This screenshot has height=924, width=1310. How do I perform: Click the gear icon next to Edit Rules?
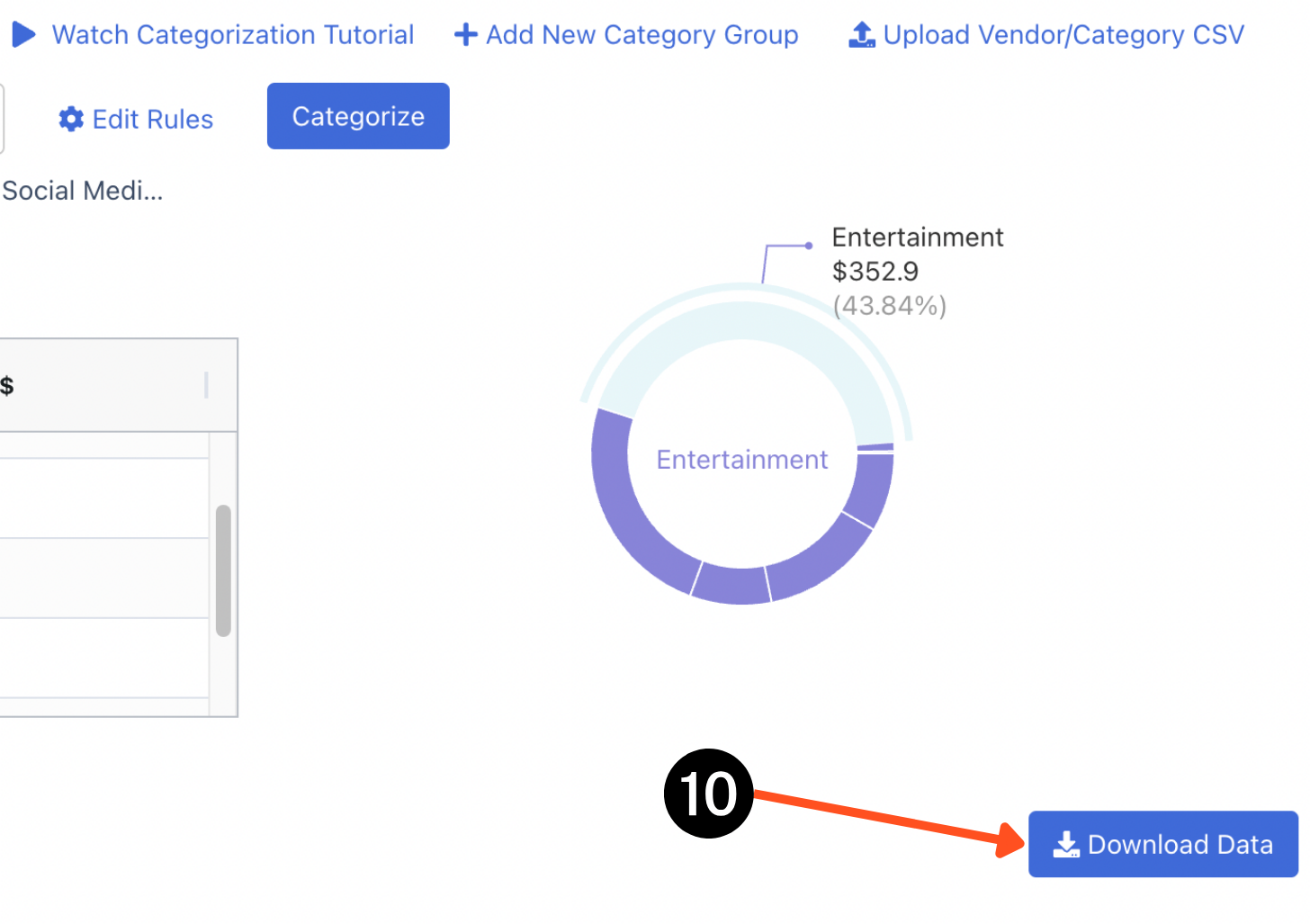[71, 118]
